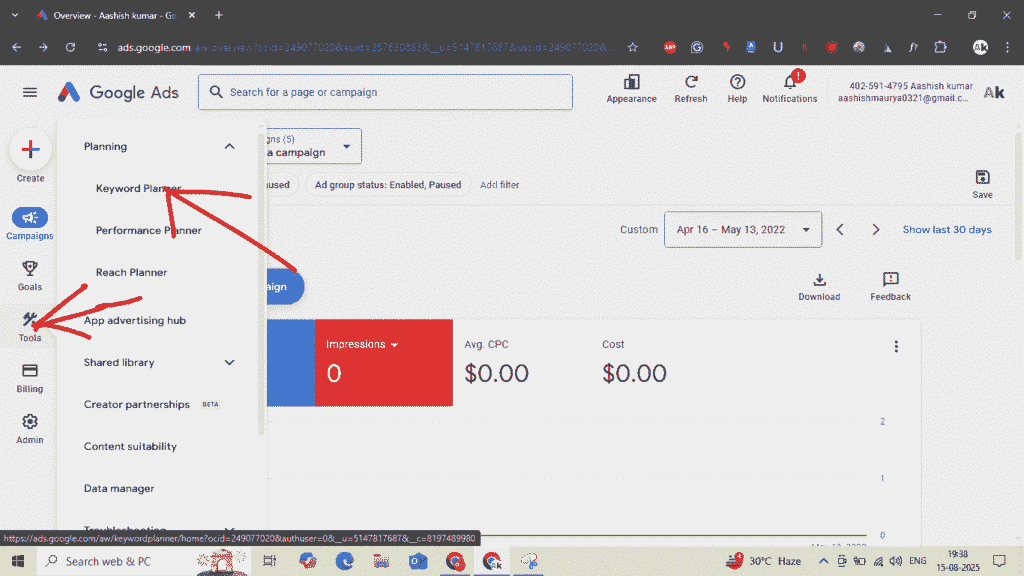Select the red Impressions metric tile
Image resolution: width=1024 pixels, height=576 pixels.
[383, 363]
